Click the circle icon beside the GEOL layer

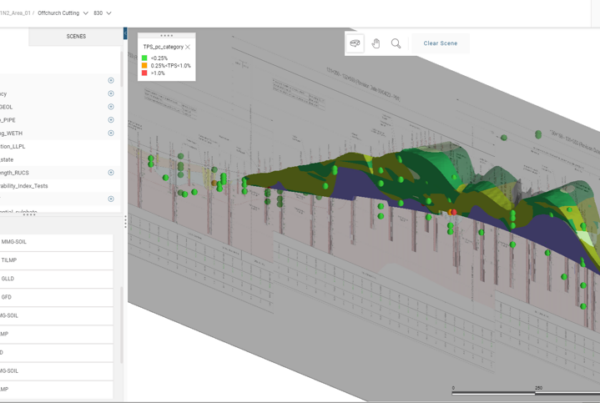(x=111, y=105)
